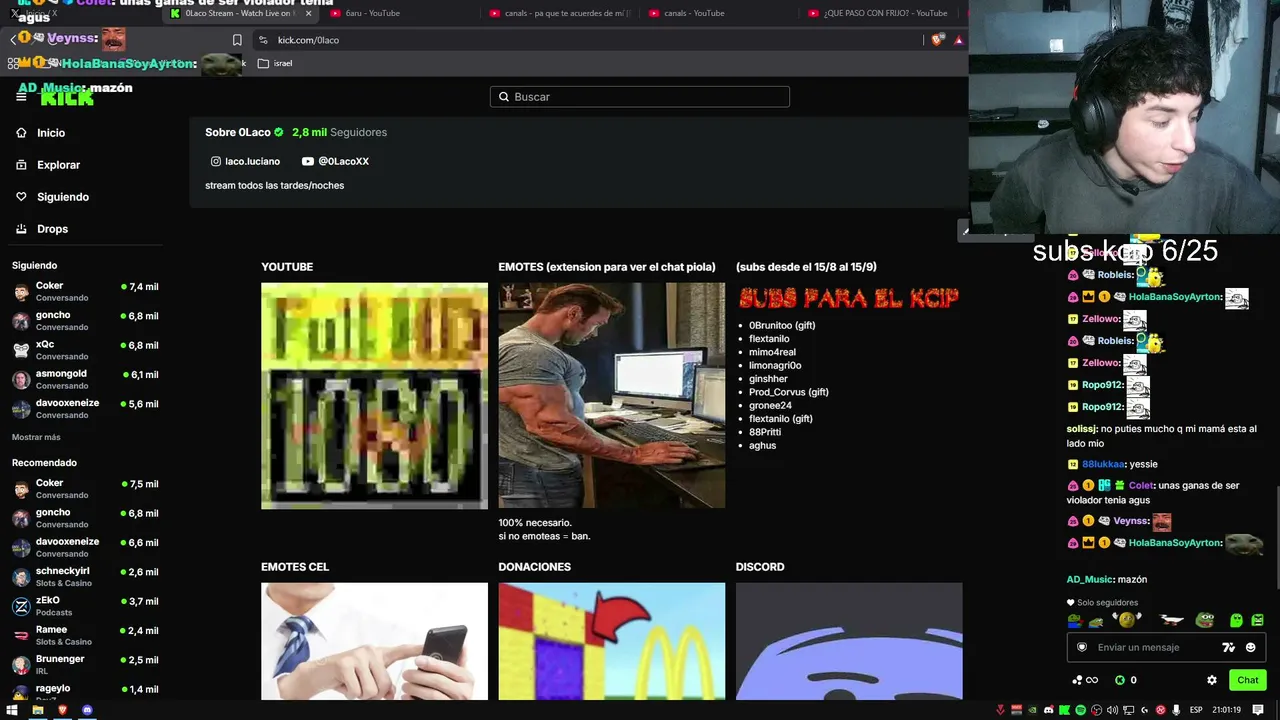Open Drops in the Kick sidebar

(x=52, y=229)
